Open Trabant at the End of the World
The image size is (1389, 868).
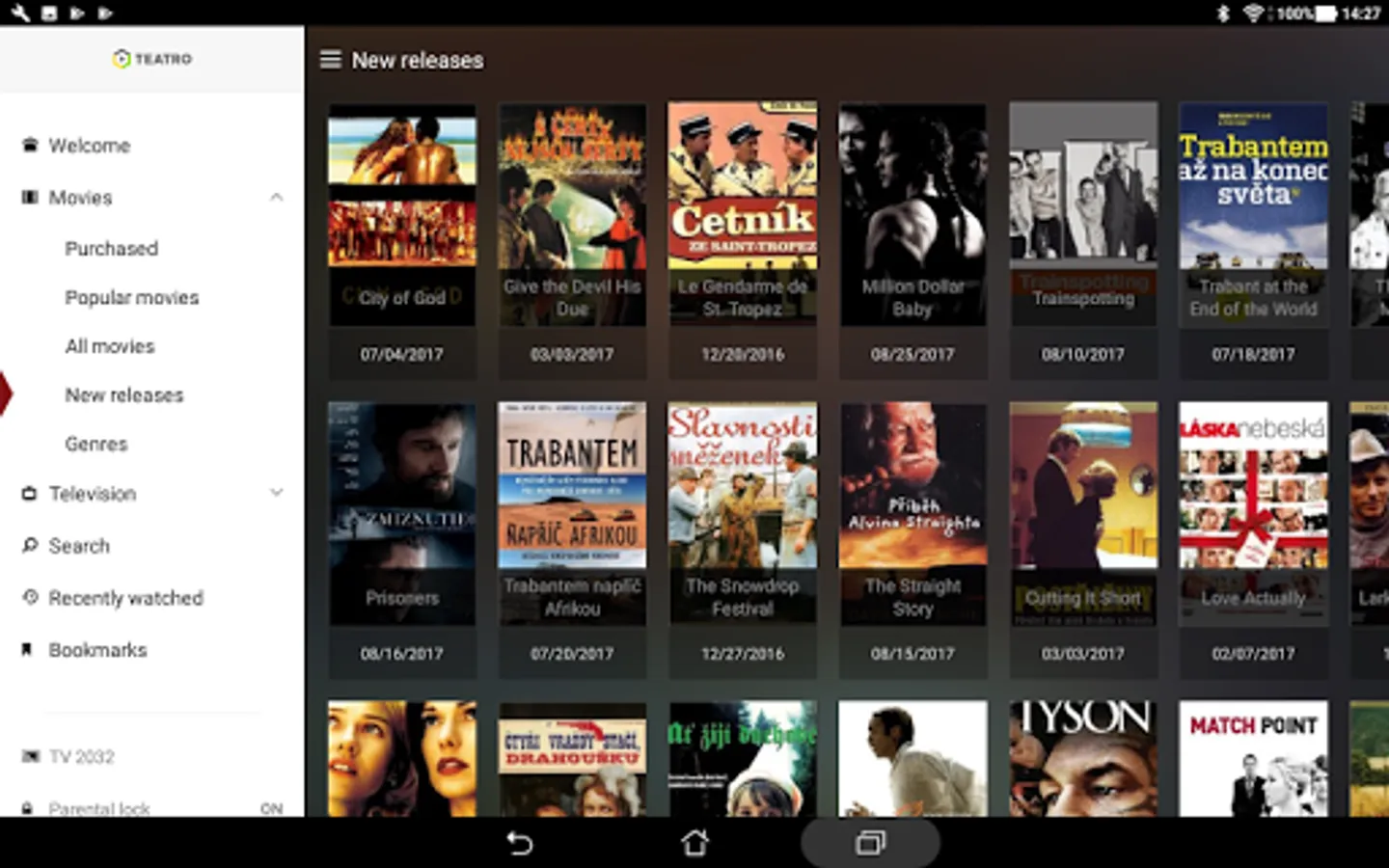[1253, 214]
